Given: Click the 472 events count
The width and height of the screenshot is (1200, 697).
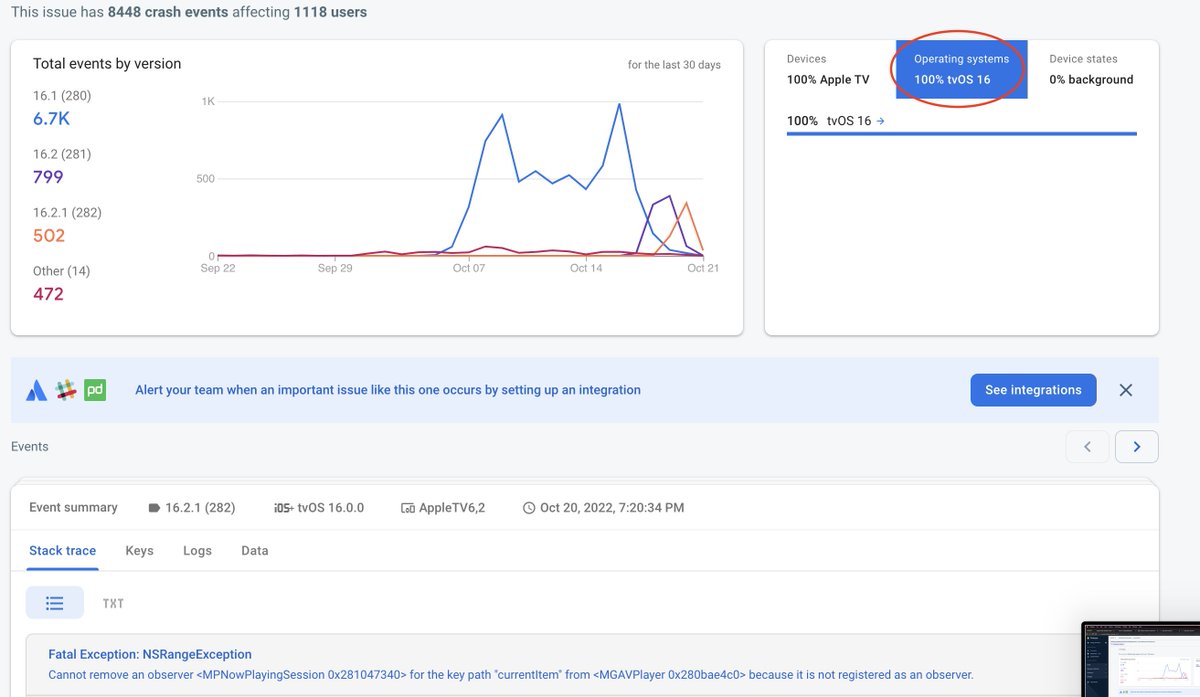Looking at the screenshot, I should click(48, 294).
